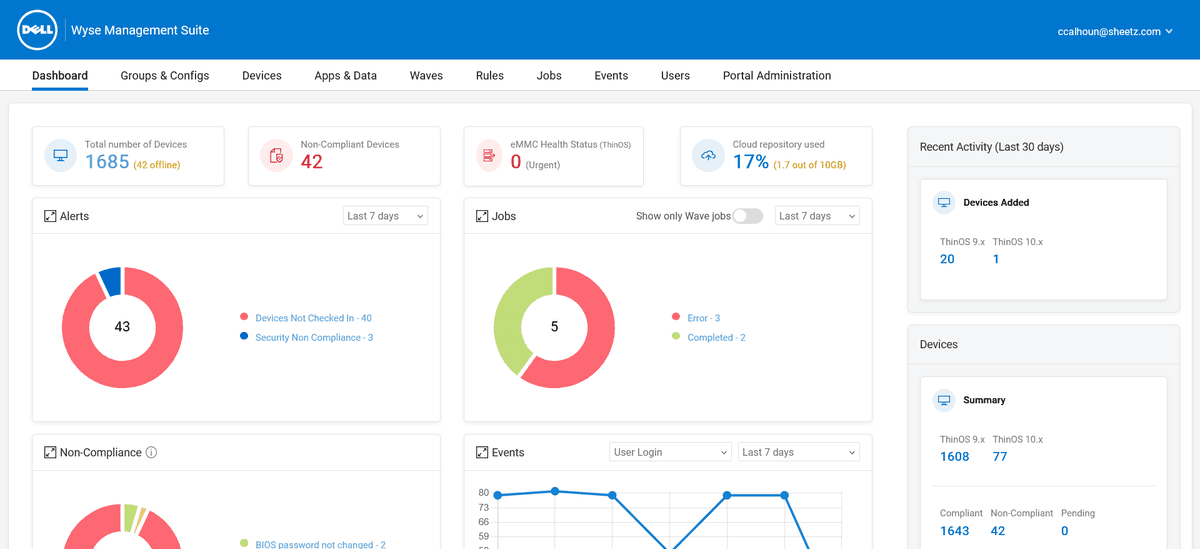Viewport: 1200px width, 549px height.
Task: Open the Events User Login dropdown
Action: coord(670,453)
